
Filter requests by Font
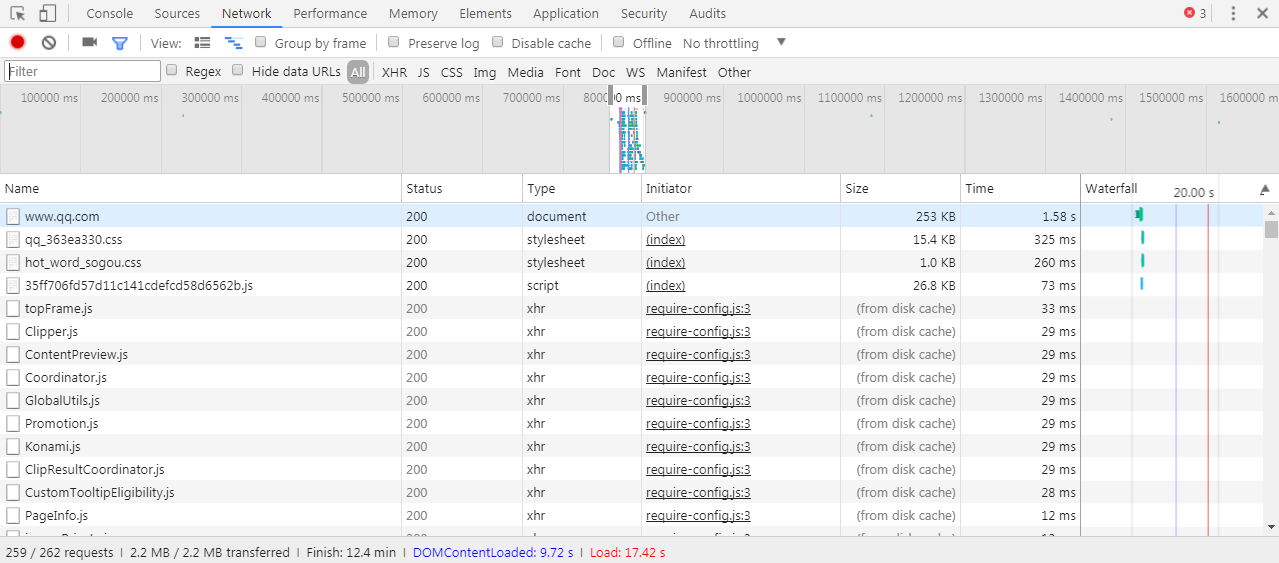(568, 72)
